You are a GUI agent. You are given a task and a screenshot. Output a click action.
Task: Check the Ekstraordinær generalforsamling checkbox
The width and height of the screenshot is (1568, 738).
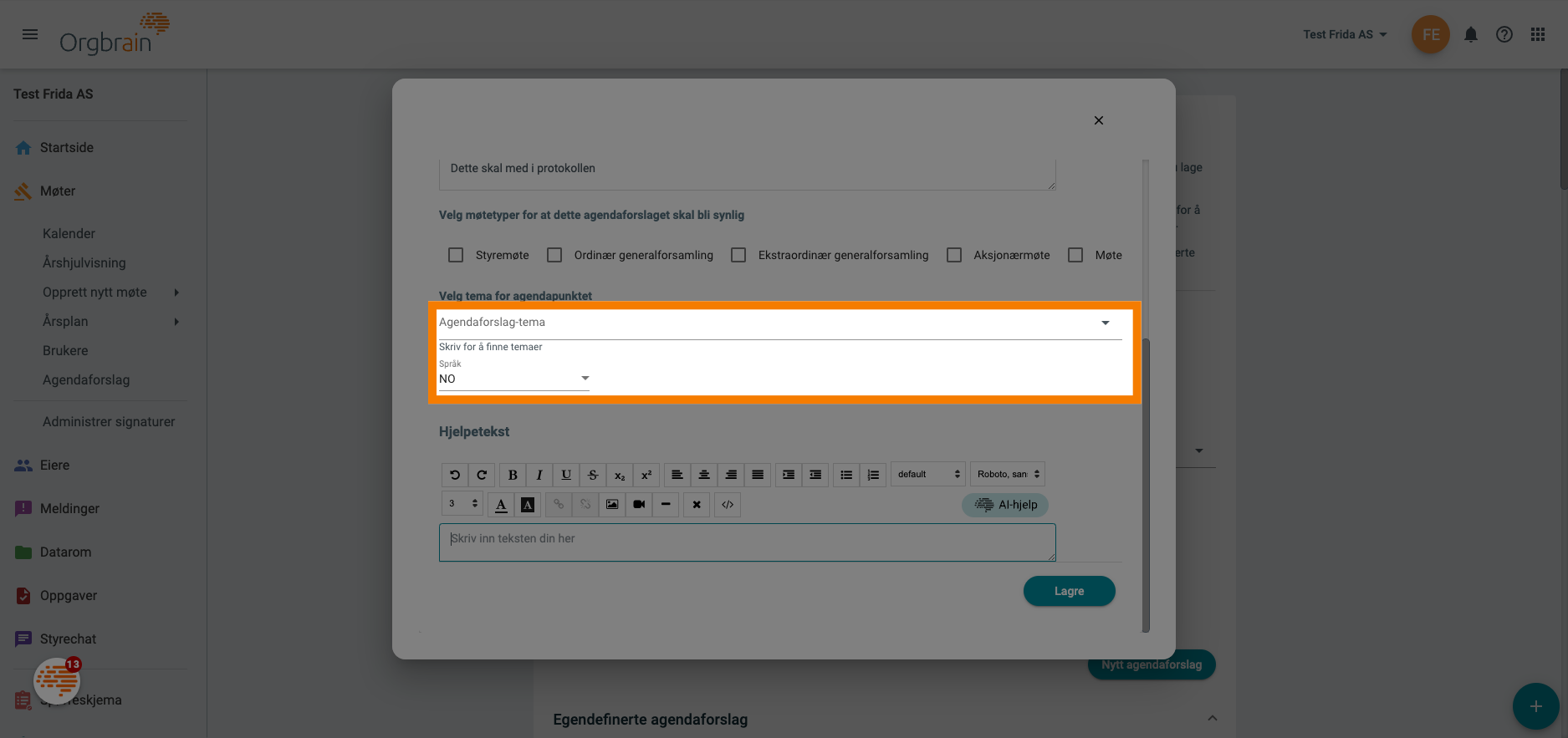pyautogui.click(x=738, y=255)
